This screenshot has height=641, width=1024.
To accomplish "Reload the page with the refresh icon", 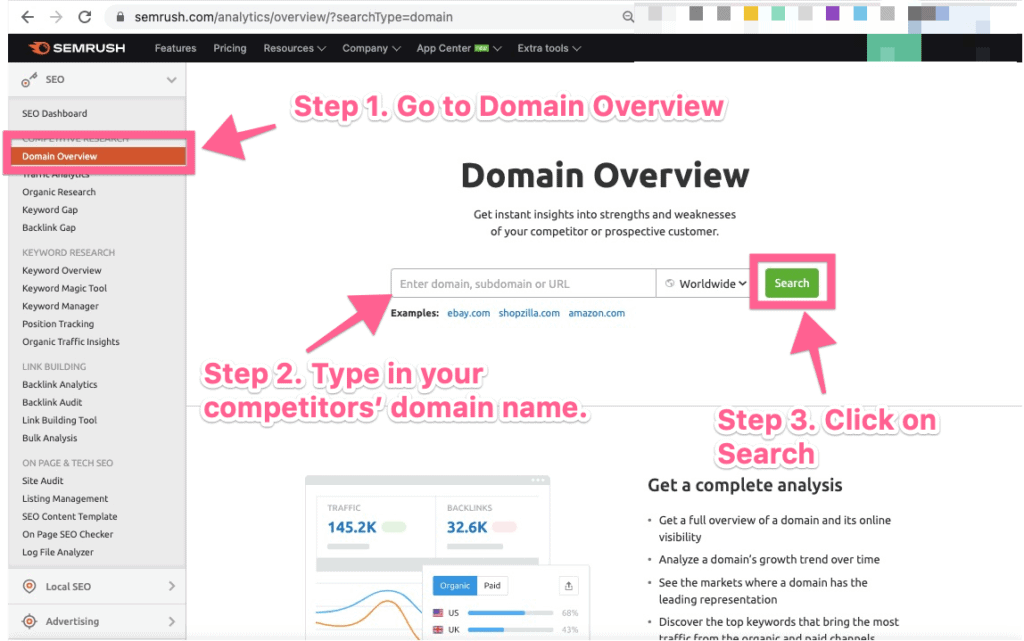I will pyautogui.click(x=84, y=17).
